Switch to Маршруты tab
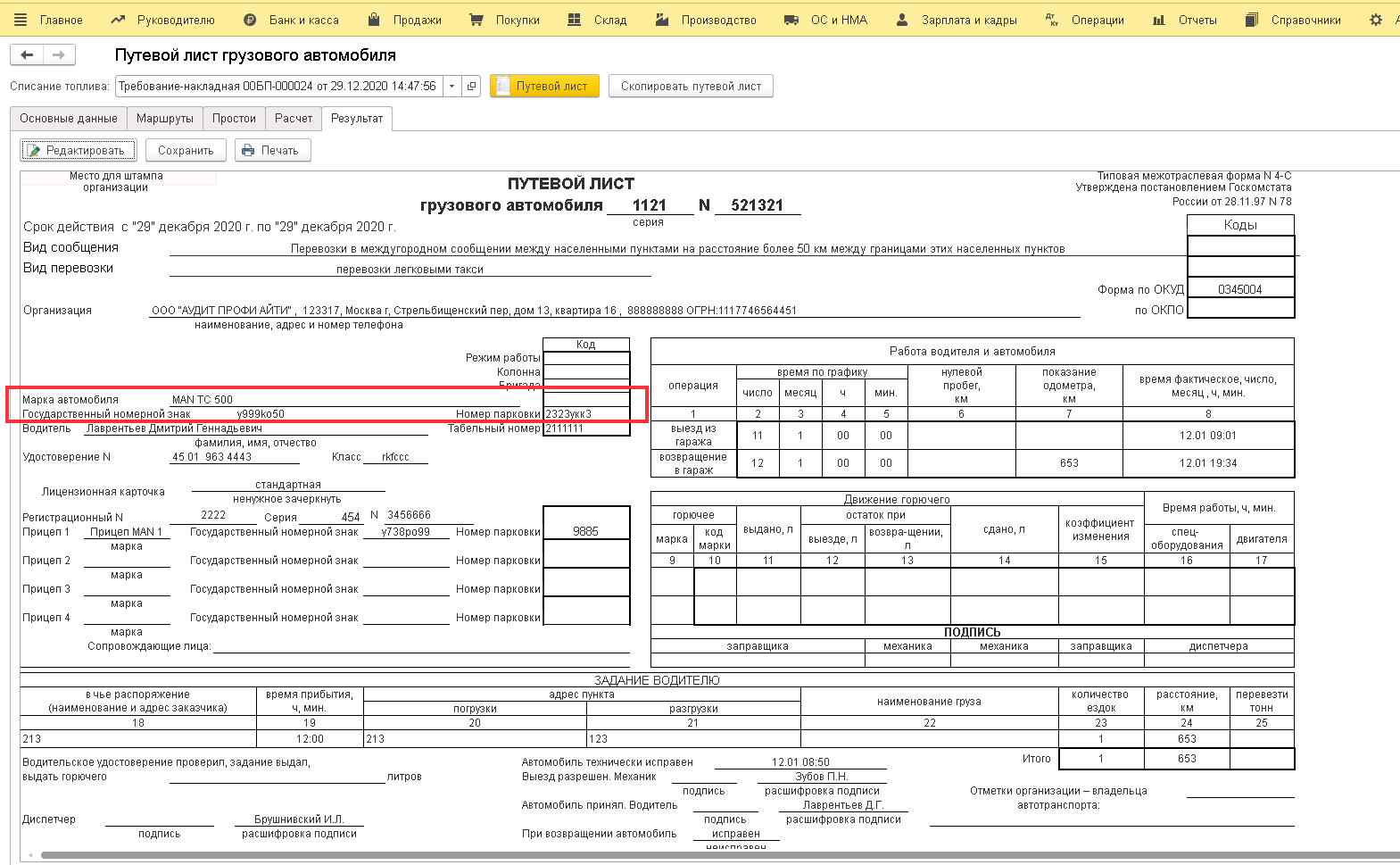 (165, 118)
